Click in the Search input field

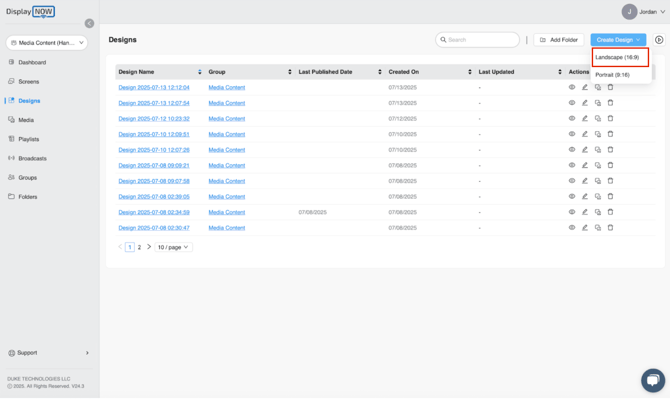tap(480, 40)
